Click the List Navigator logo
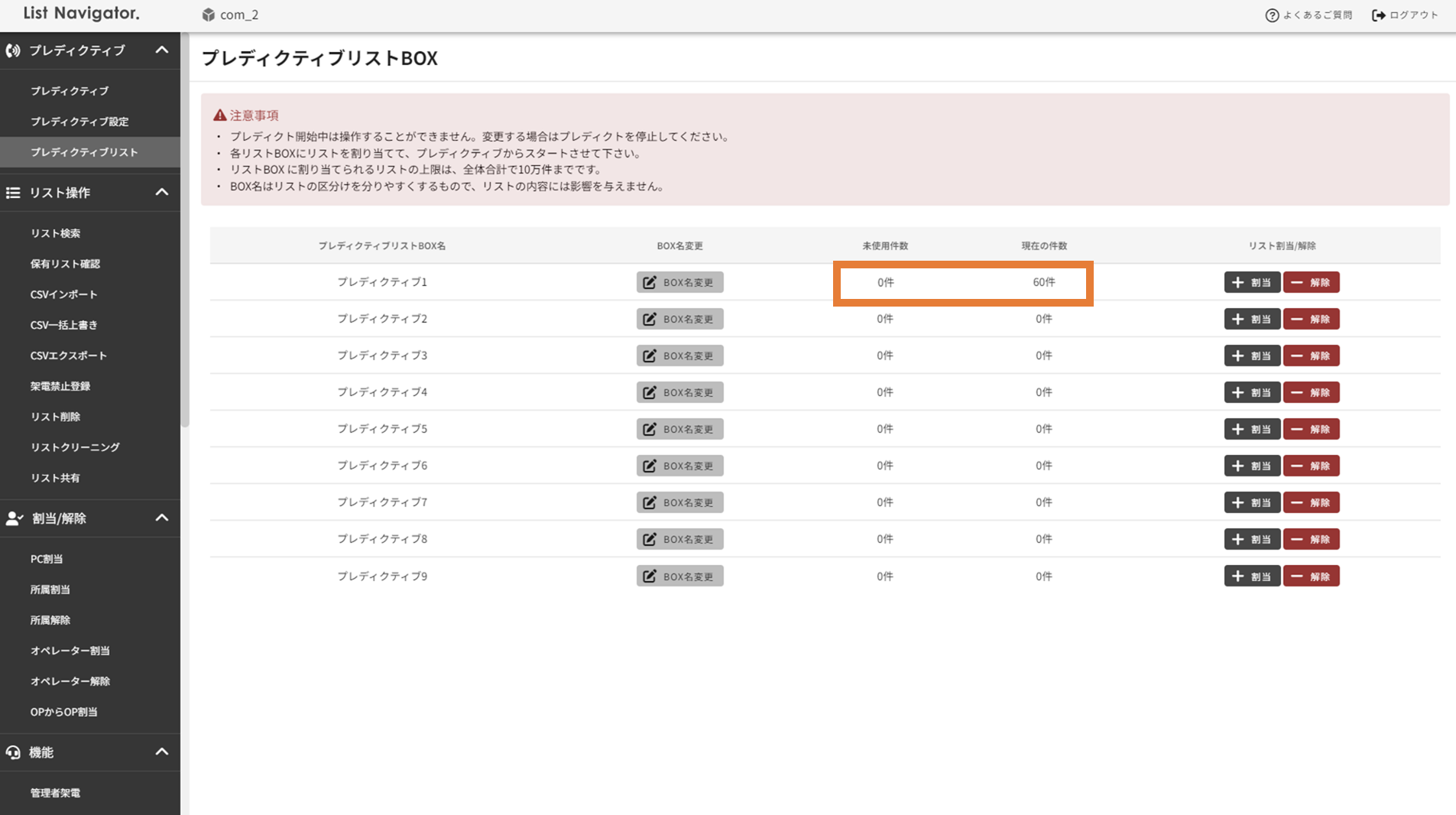Image resolution: width=1456 pixels, height=815 pixels. [81, 14]
